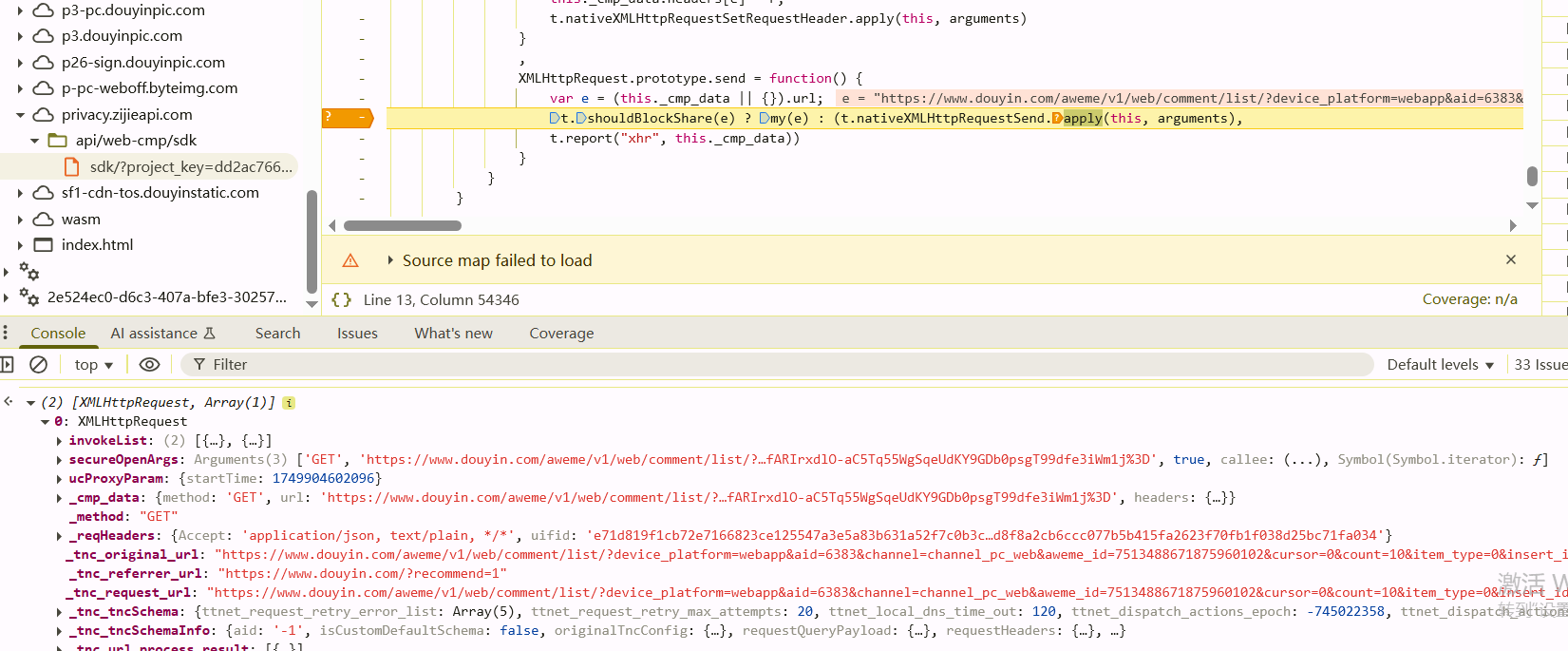The height and width of the screenshot is (651, 1568).
Task: Open the Default levels dropdown
Action: pyautogui.click(x=1440, y=365)
